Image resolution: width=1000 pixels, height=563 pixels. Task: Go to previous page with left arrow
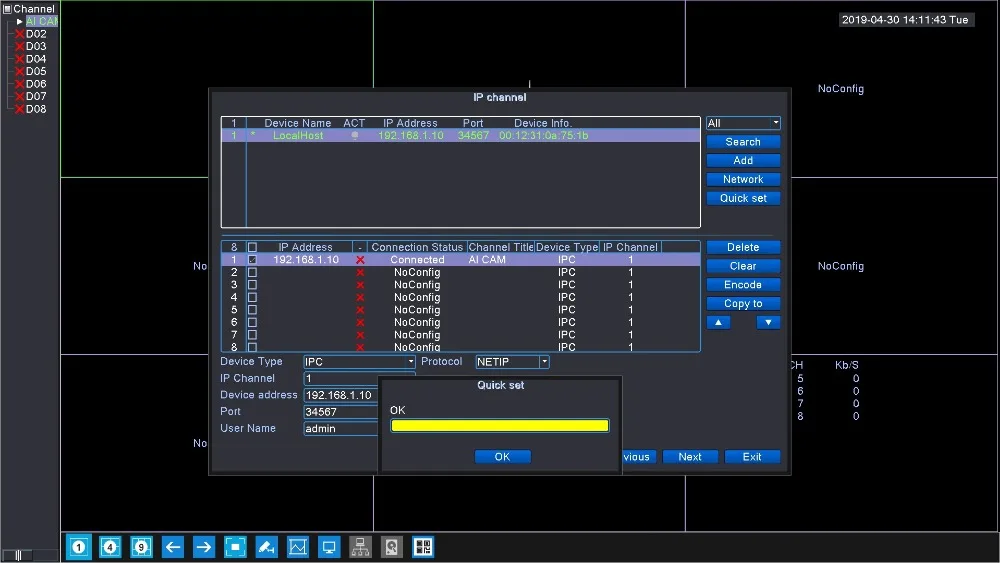(173, 547)
